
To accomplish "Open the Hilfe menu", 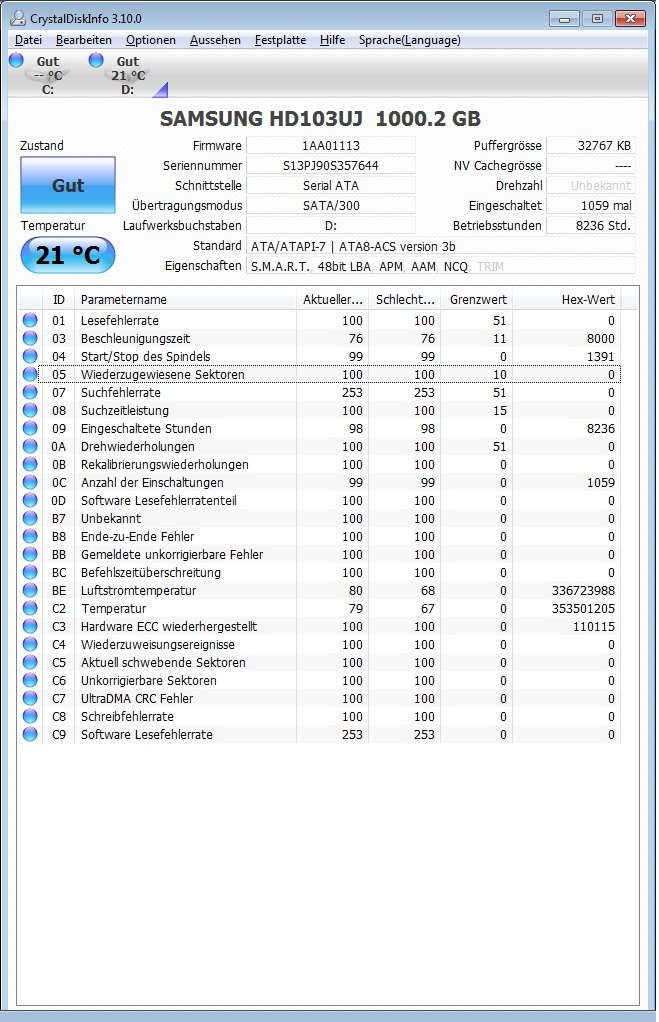I will (332, 40).
